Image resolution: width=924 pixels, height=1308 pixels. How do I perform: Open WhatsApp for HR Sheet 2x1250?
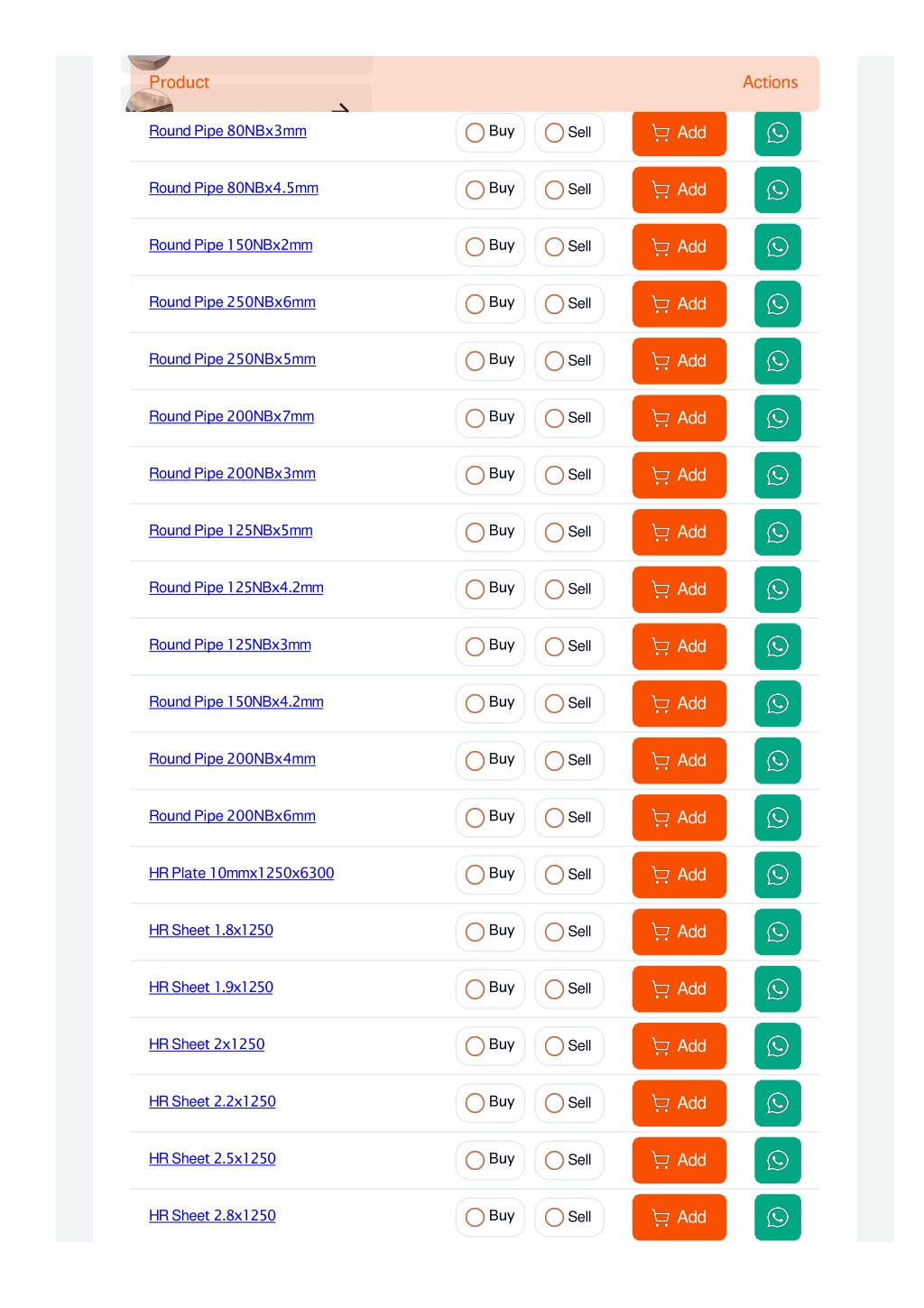tap(777, 1046)
